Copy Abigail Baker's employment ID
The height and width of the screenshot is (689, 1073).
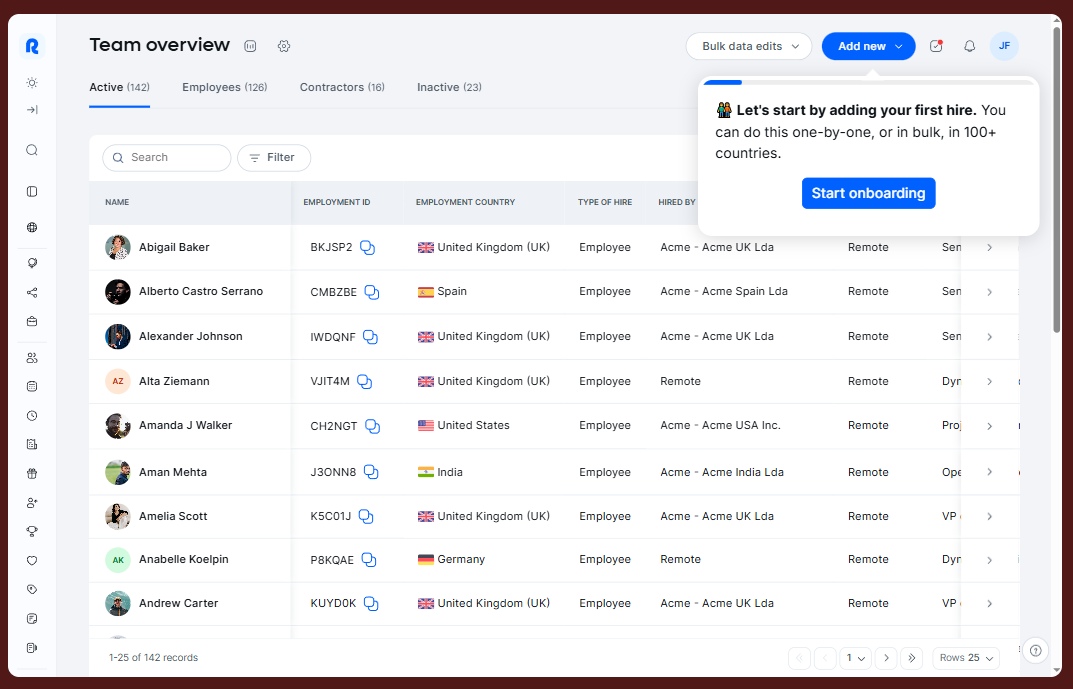click(x=367, y=248)
